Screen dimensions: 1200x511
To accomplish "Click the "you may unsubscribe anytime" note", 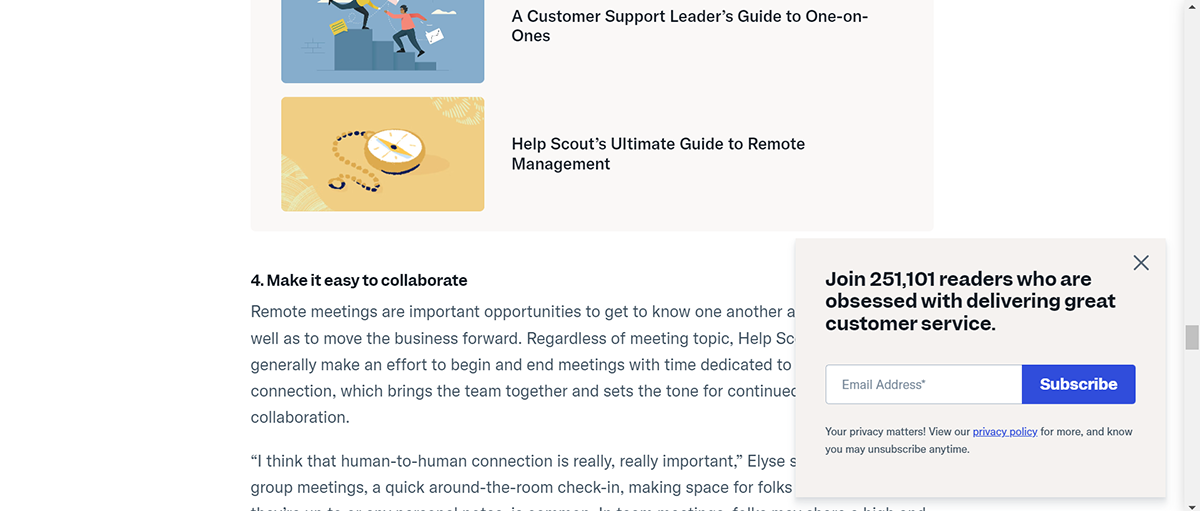I will click(897, 450).
